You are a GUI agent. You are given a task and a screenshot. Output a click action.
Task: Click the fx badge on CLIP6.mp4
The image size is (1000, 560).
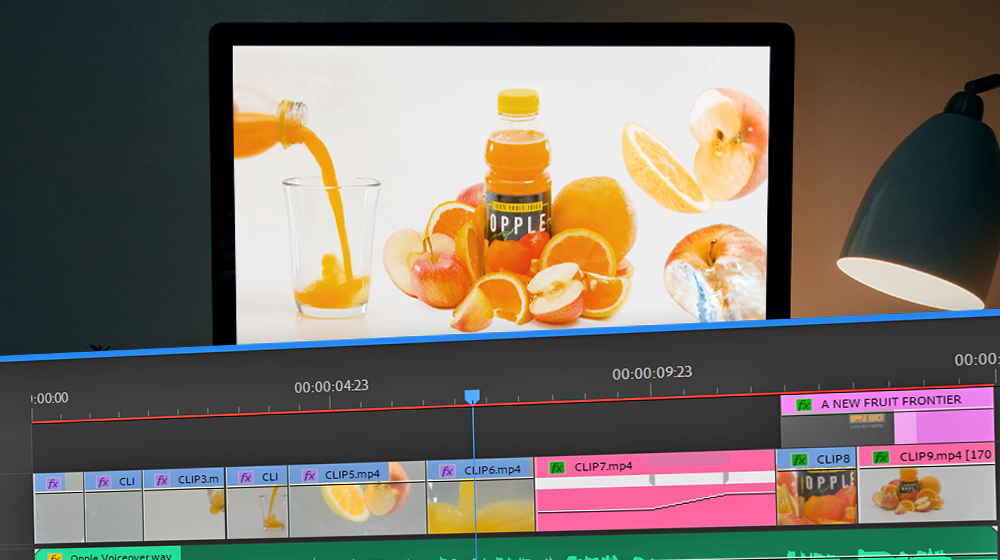447,471
